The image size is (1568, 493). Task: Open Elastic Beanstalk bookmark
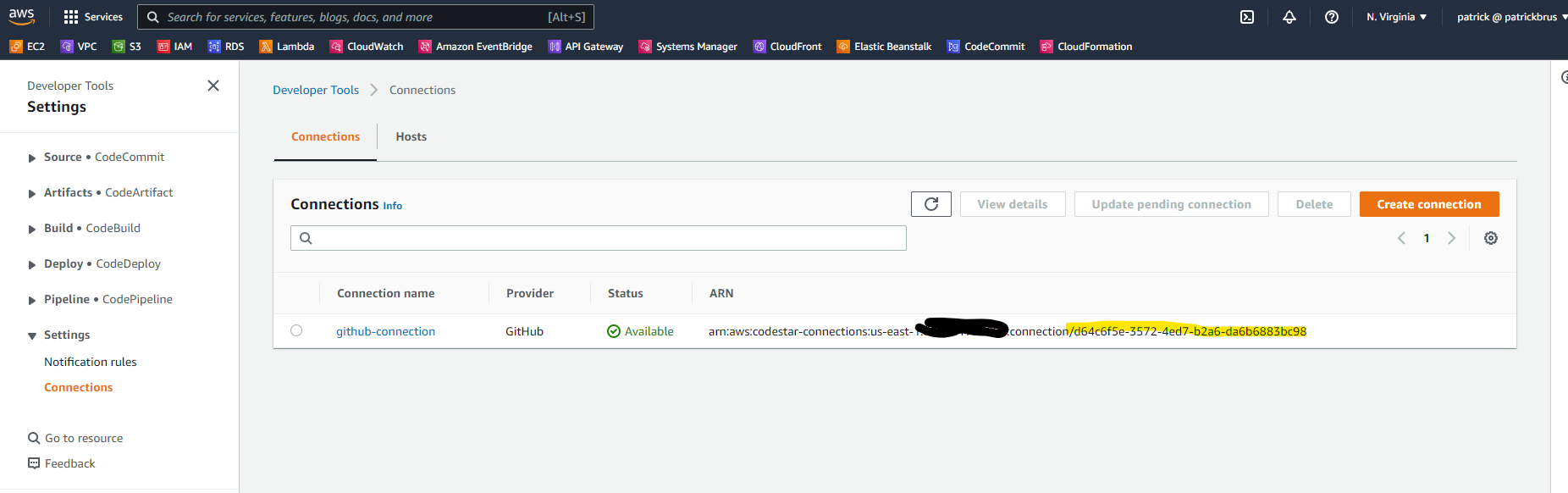point(885,47)
